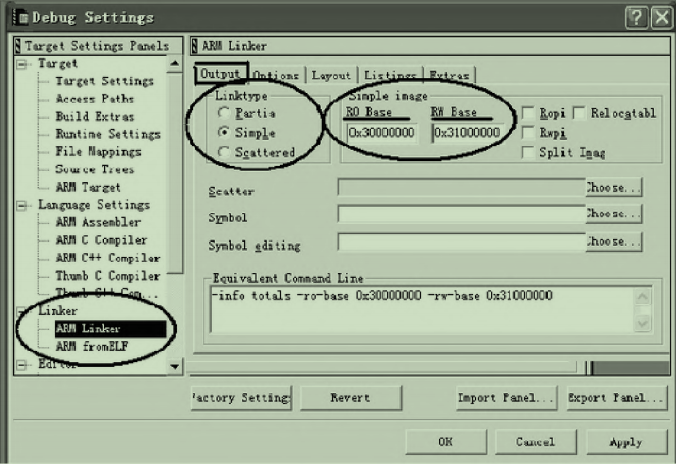Select ARM Linker in the tree
This screenshot has width=676, height=464.
click(110, 329)
